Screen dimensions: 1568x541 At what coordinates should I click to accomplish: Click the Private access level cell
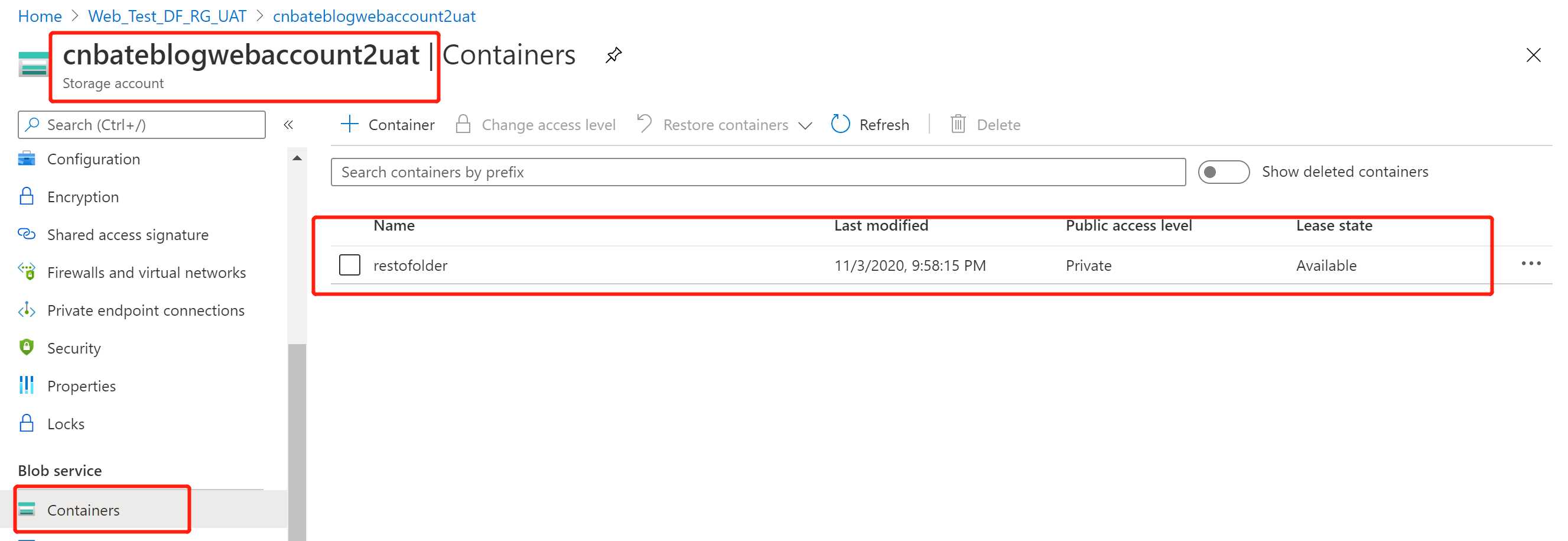click(1088, 265)
